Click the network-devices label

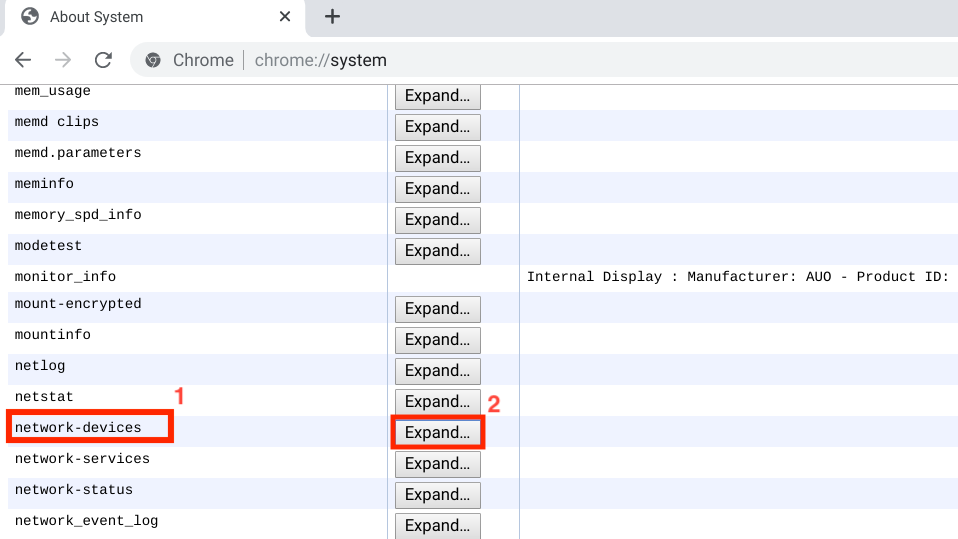[x=78, y=428]
